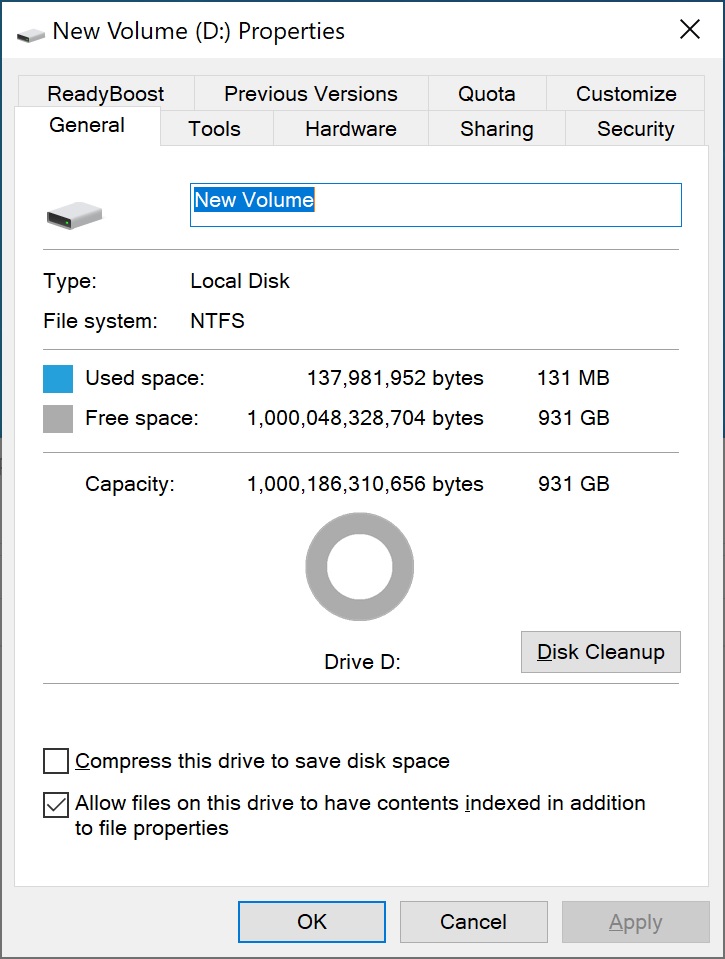Click the large disk drive icon
The height and width of the screenshot is (959, 725).
point(75,215)
